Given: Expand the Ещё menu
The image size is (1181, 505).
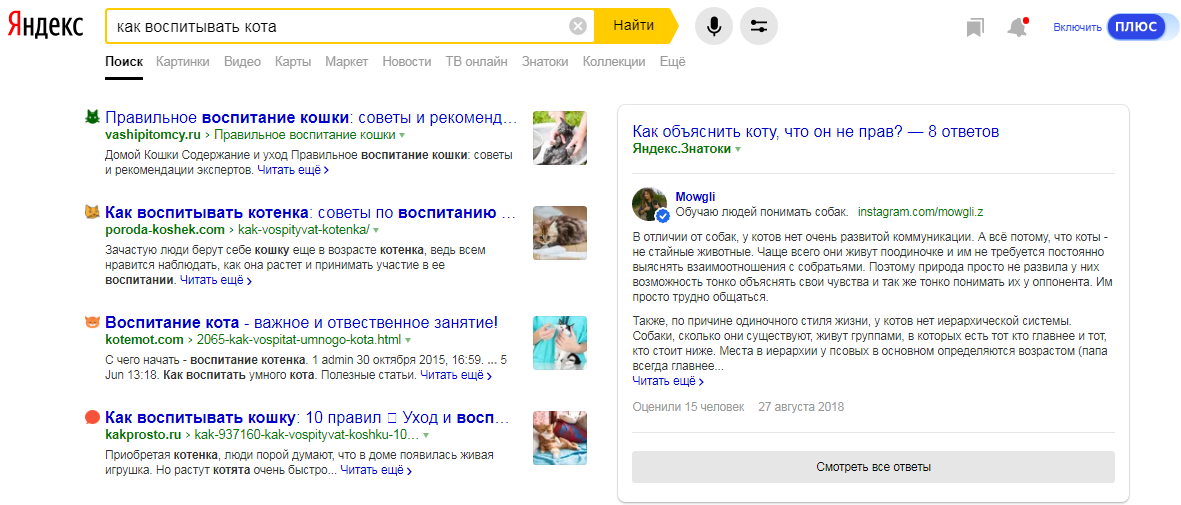Looking at the screenshot, I should click(x=673, y=62).
